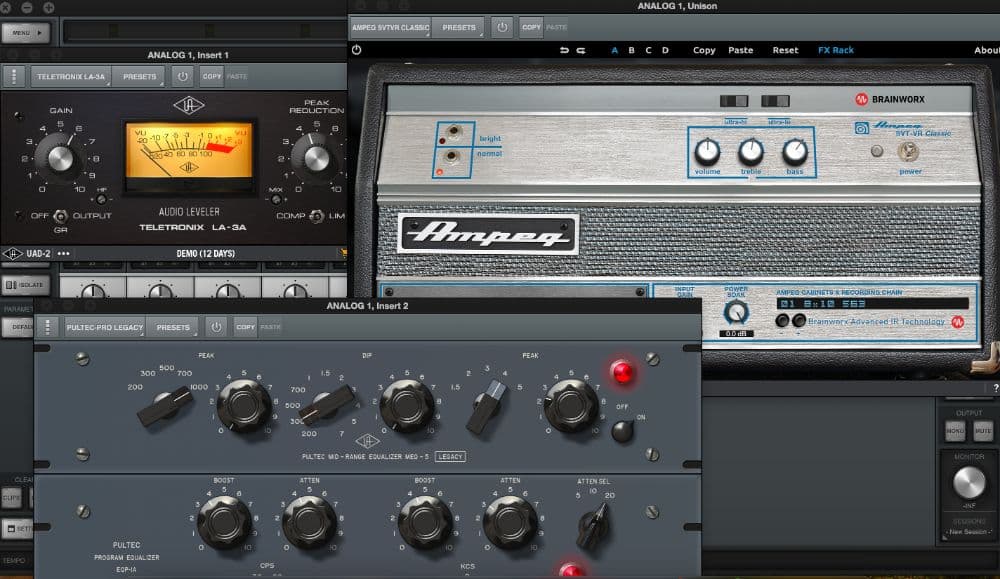Open PRESETS in the Teletronix LA-3A window
Viewport: 1000px width, 579px height.
click(x=139, y=77)
